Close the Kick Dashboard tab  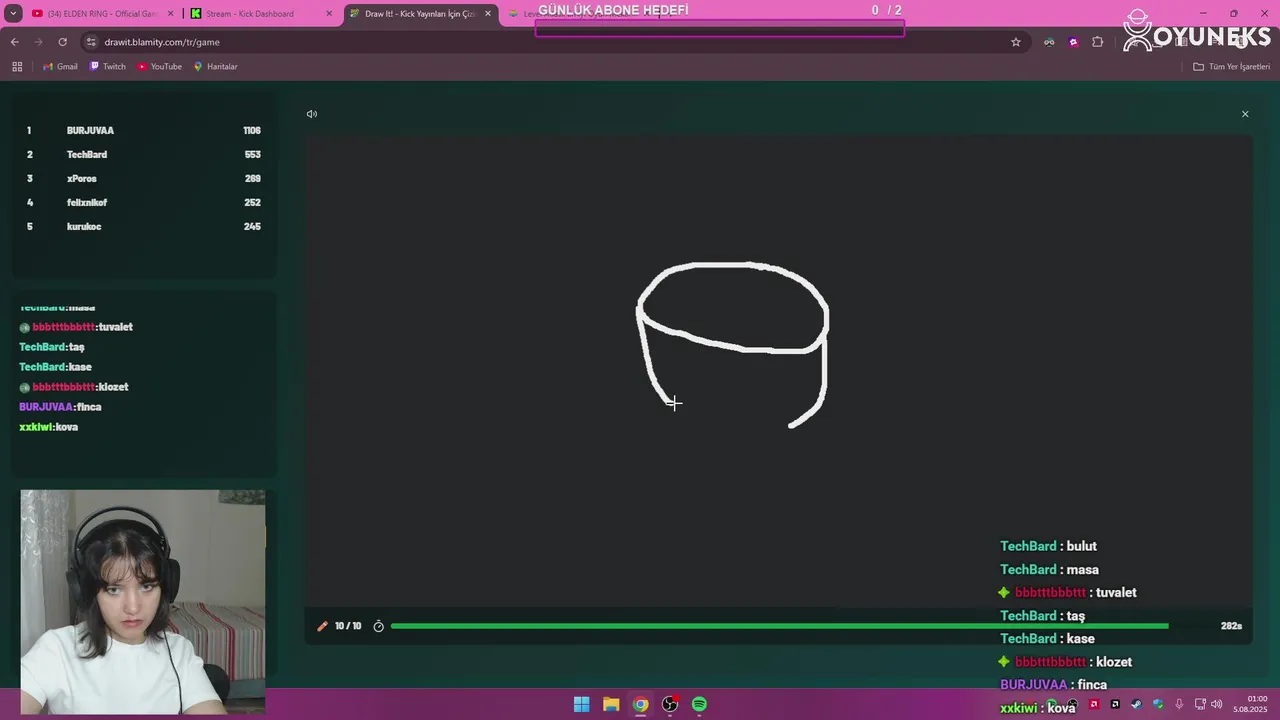329,14
